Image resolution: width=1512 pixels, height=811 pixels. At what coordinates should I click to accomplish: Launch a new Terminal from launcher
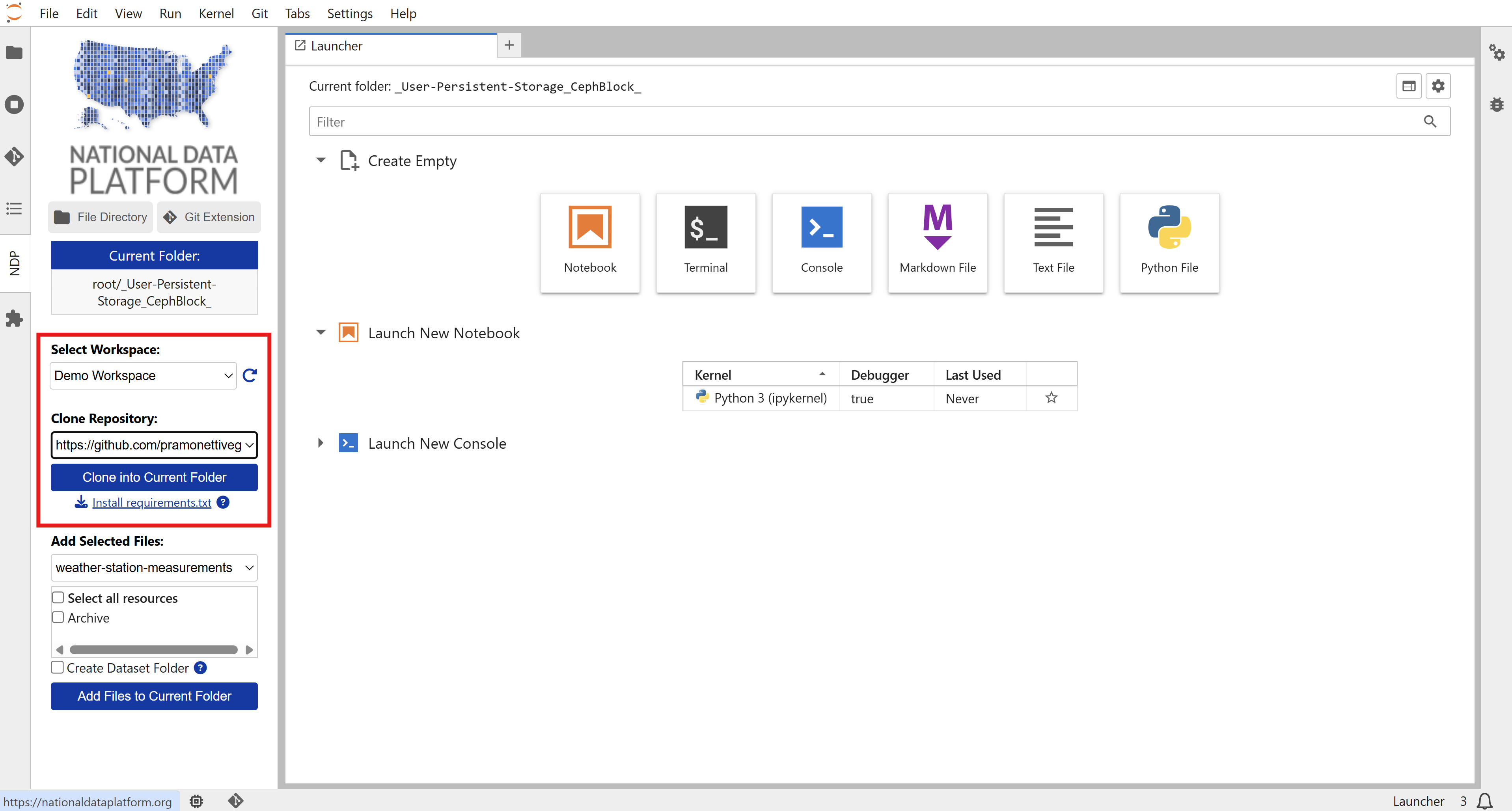click(x=705, y=242)
